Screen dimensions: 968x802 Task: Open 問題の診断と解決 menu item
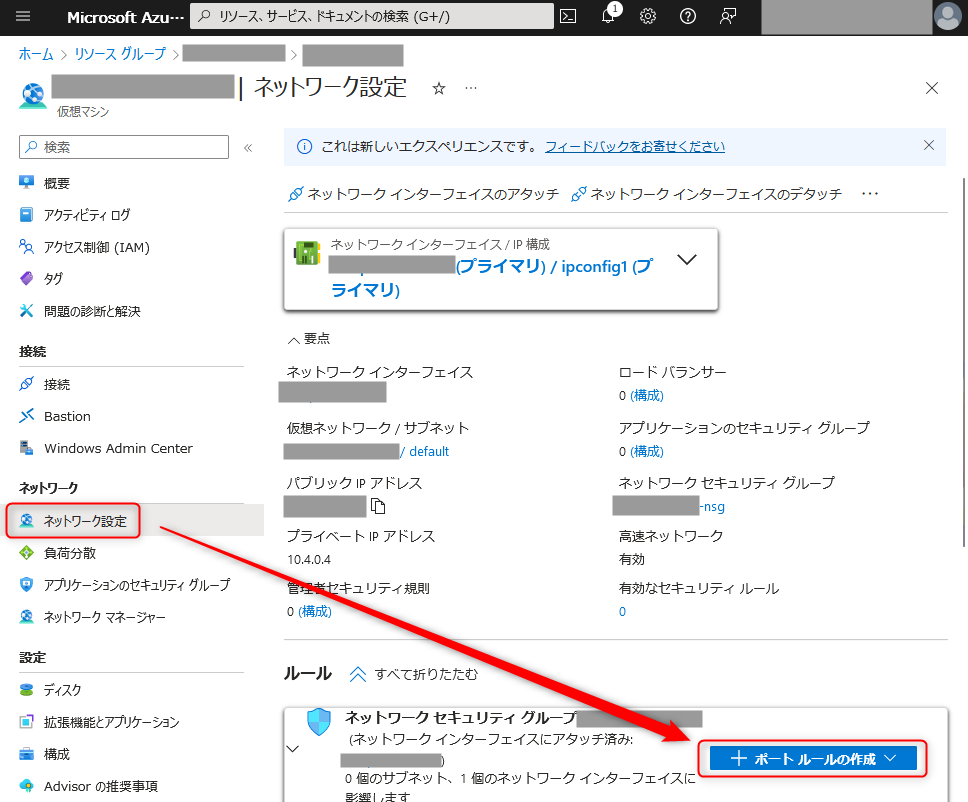pyautogui.click(x=80, y=311)
